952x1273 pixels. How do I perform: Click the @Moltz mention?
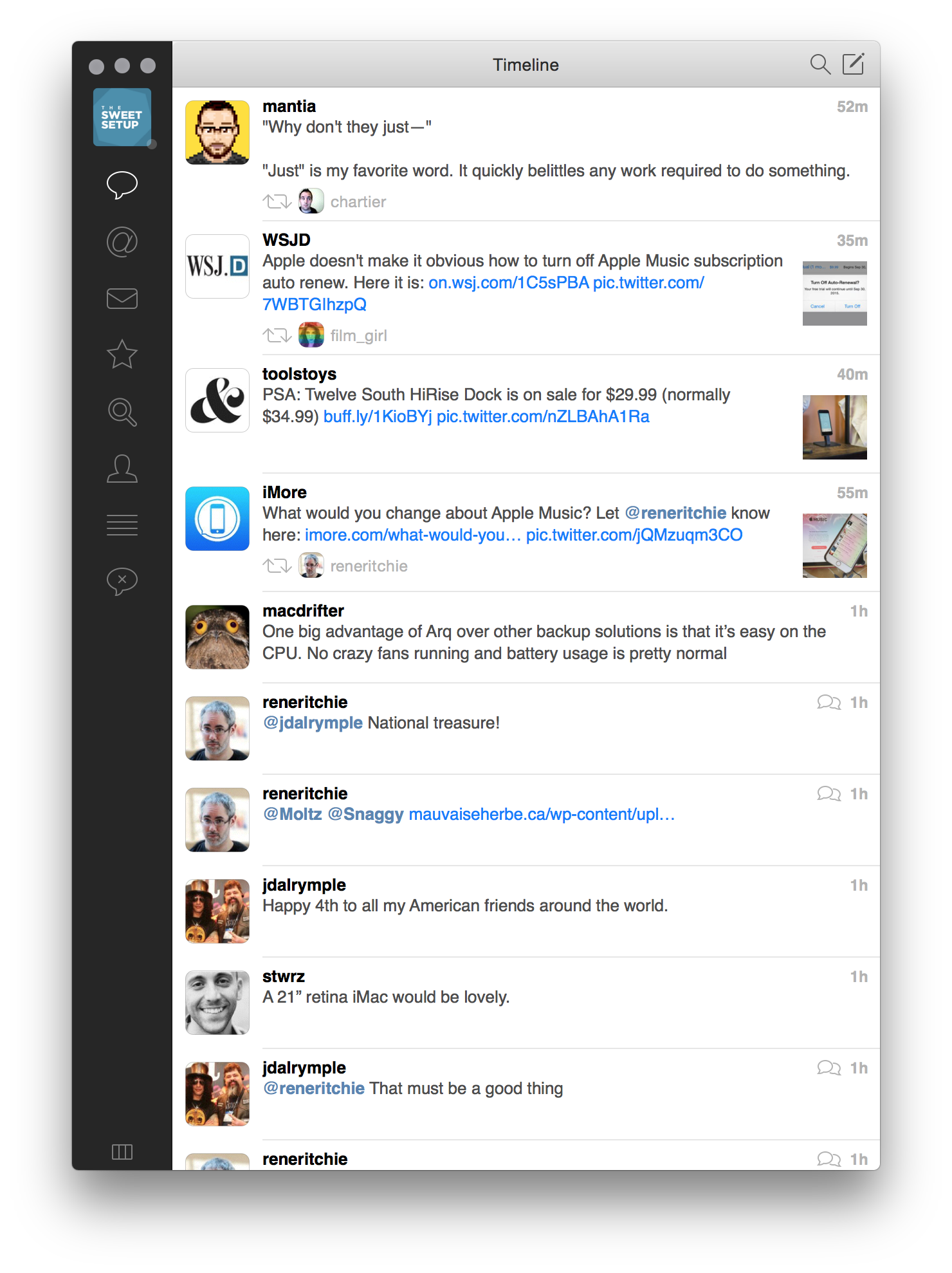[x=293, y=815]
